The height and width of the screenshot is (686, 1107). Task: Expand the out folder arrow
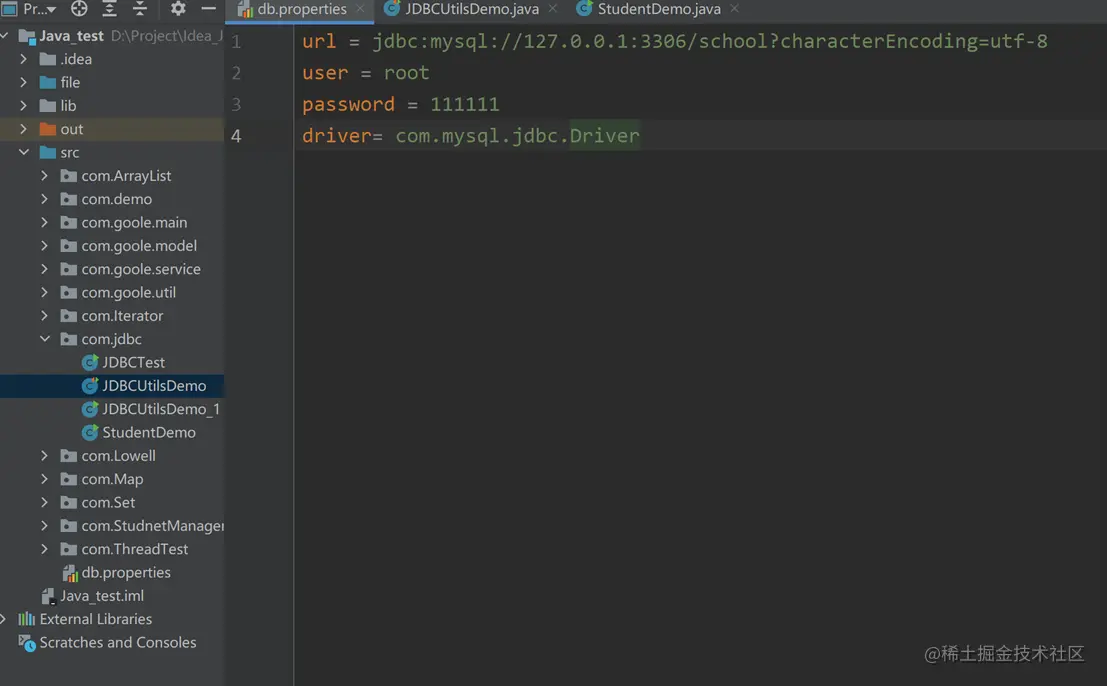pyautogui.click(x=23, y=128)
